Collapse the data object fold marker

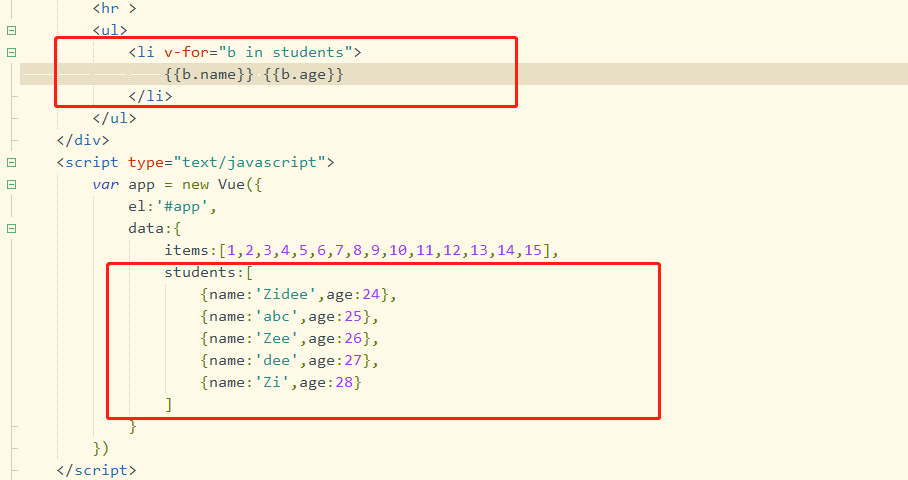(x=11, y=229)
